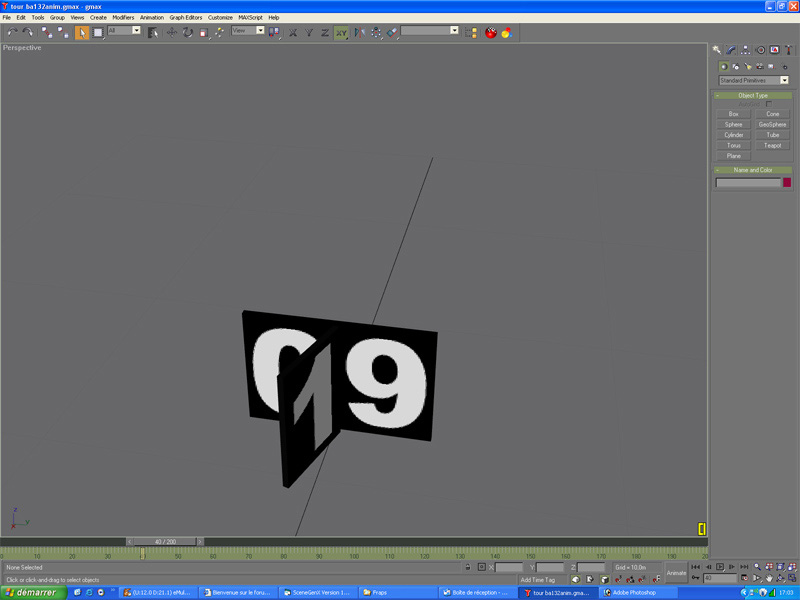Click the GeoSphere button
Image resolution: width=800 pixels, height=600 pixels.
point(772,124)
